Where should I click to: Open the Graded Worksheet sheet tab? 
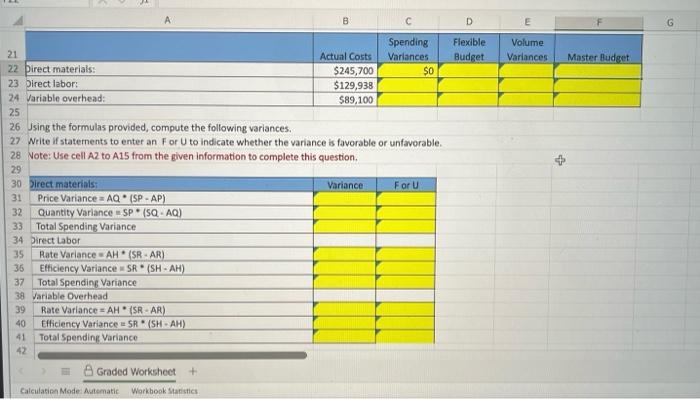(x=130, y=371)
